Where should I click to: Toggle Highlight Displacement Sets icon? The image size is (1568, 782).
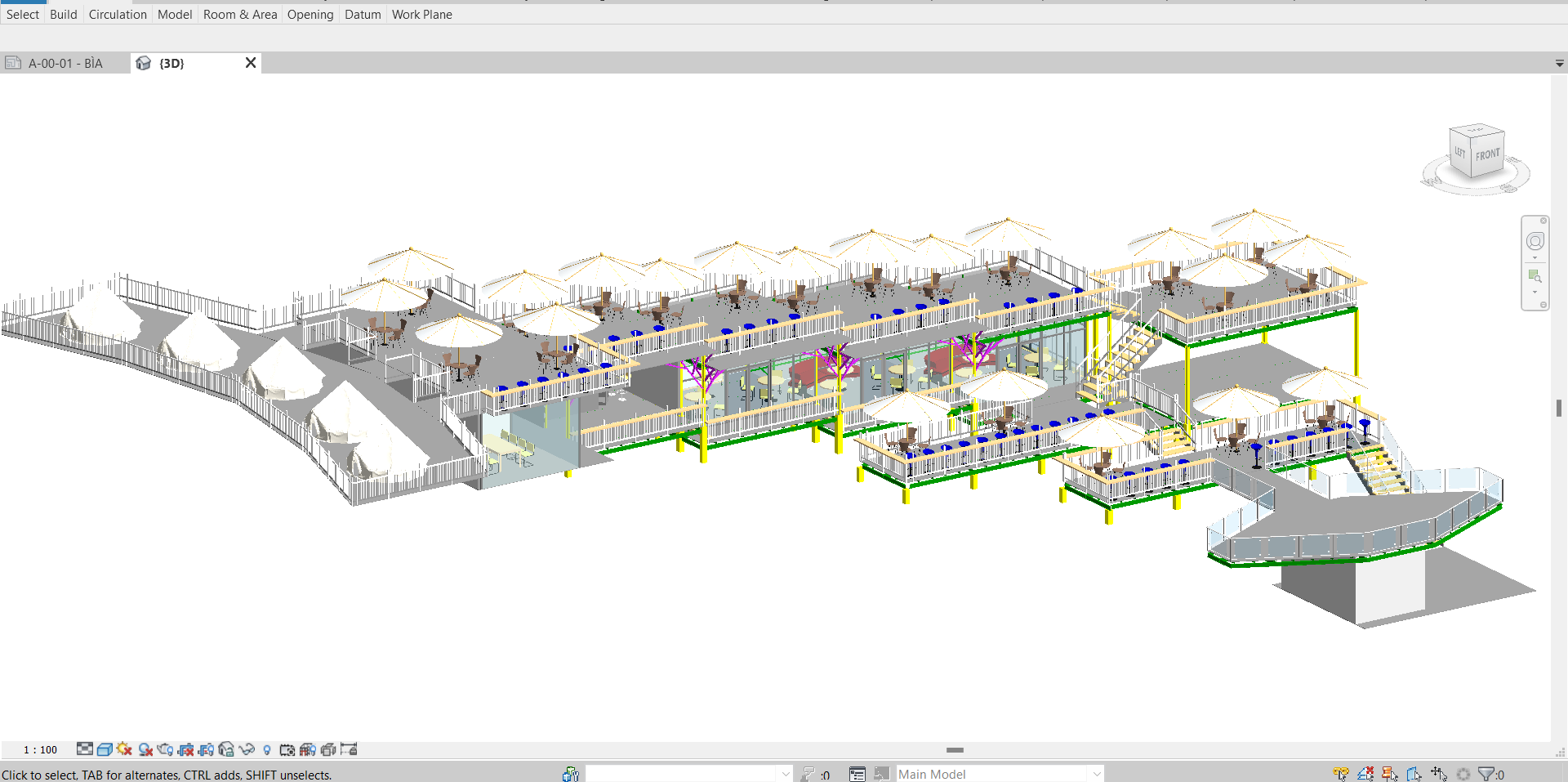[x=327, y=748]
